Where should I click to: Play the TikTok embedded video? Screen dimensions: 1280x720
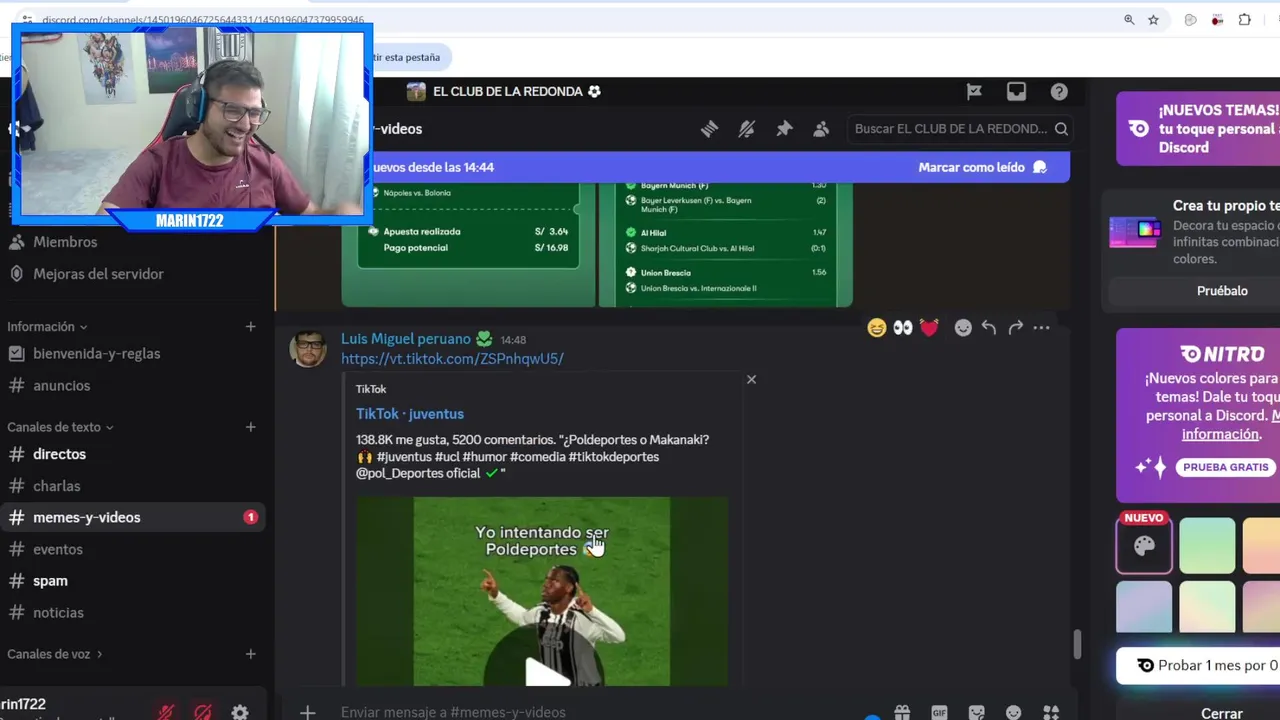(547, 672)
